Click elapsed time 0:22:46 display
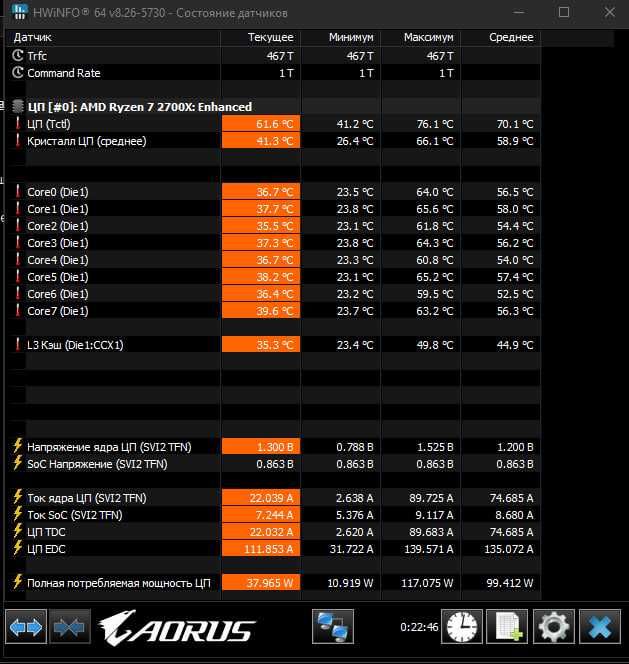This screenshot has height=664, width=629. point(419,627)
